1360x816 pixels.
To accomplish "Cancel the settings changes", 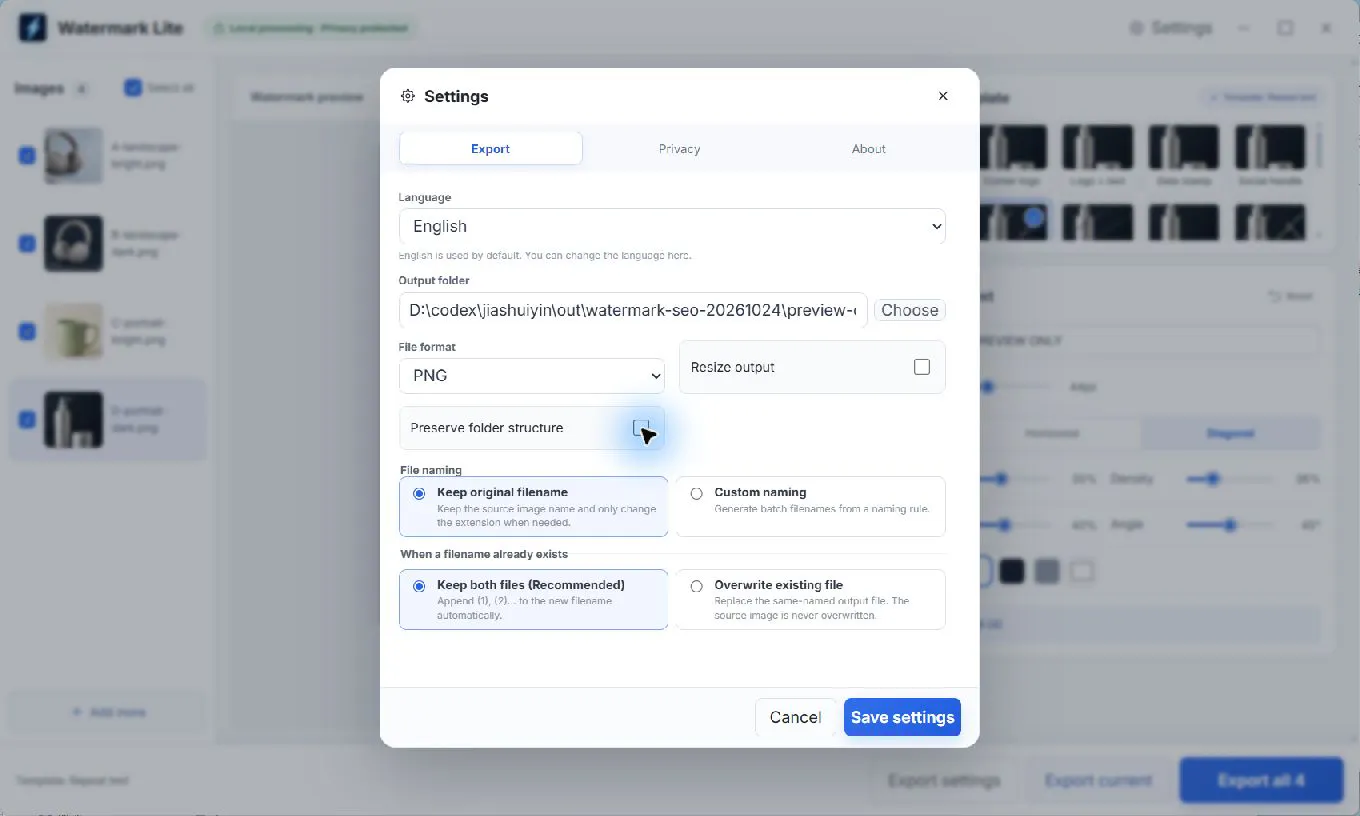I will point(795,717).
